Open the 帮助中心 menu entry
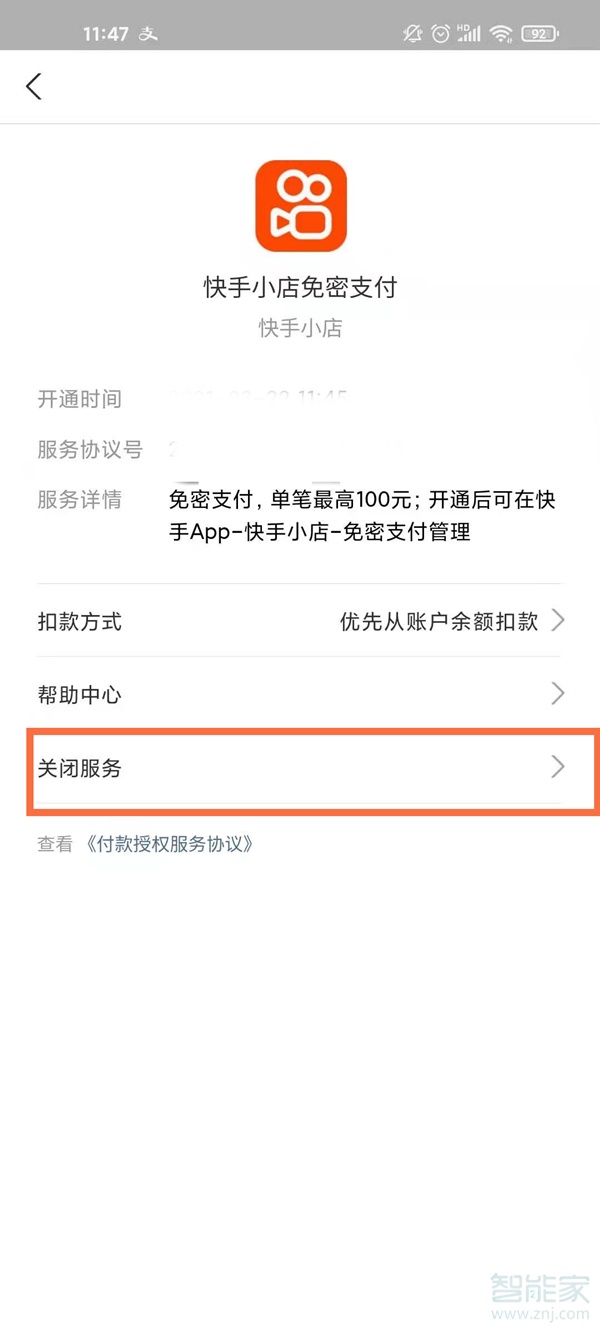This screenshot has width=600, height=1333. 80,695
